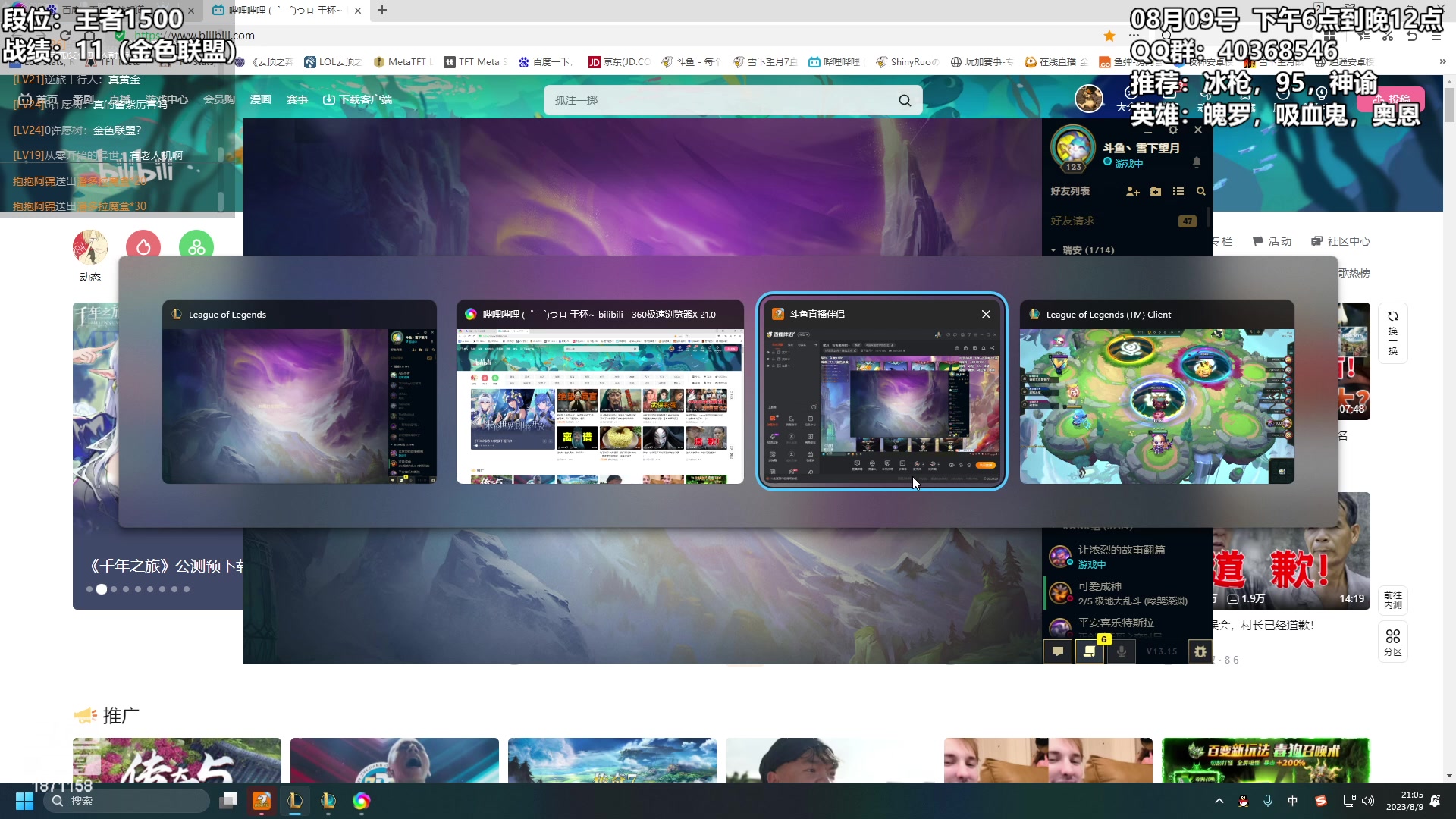1456x819 pixels.
Task: Click the taskbar 搜索 search box
Action: click(127, 801)
